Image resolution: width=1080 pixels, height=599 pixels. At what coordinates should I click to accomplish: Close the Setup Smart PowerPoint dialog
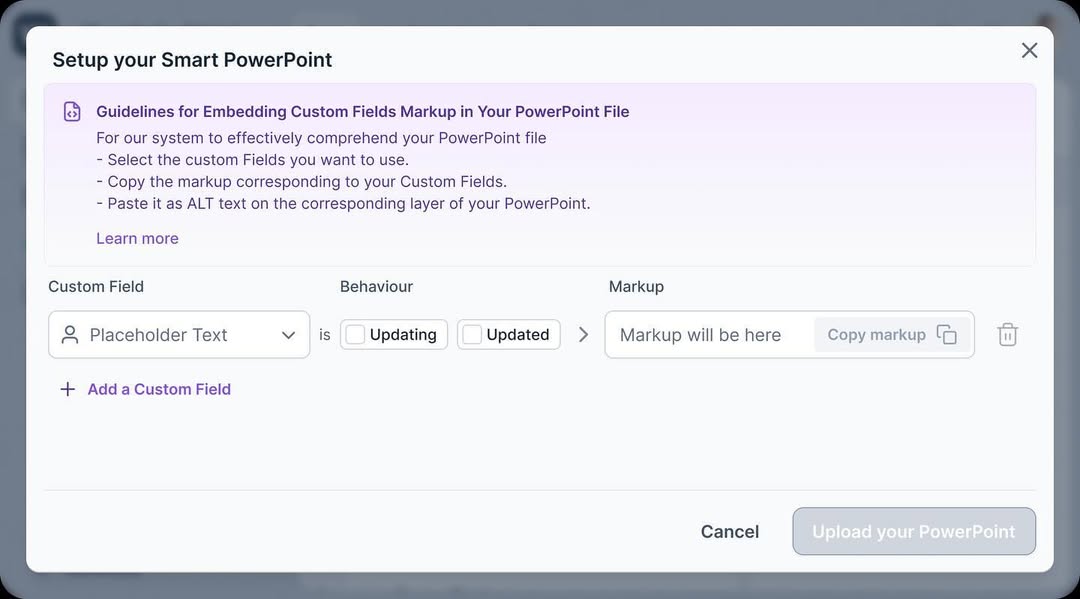click(1029, 50)
